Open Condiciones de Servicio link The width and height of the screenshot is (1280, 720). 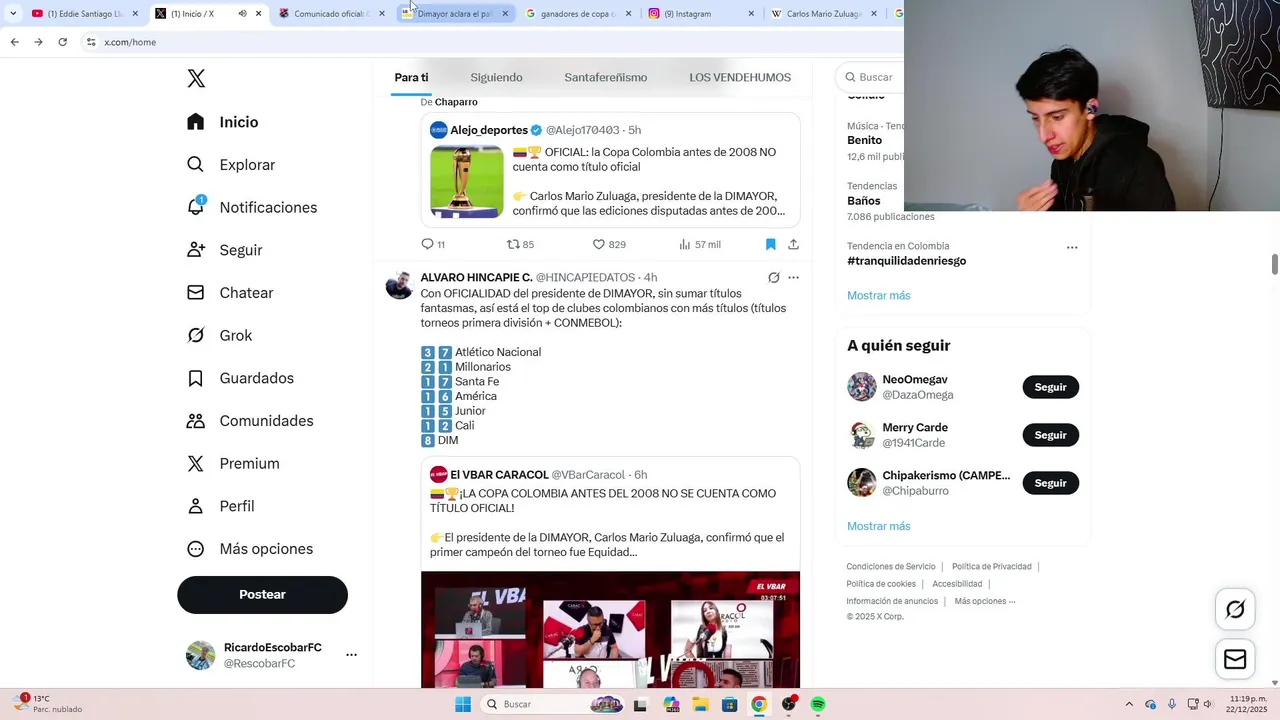[891, 567]
